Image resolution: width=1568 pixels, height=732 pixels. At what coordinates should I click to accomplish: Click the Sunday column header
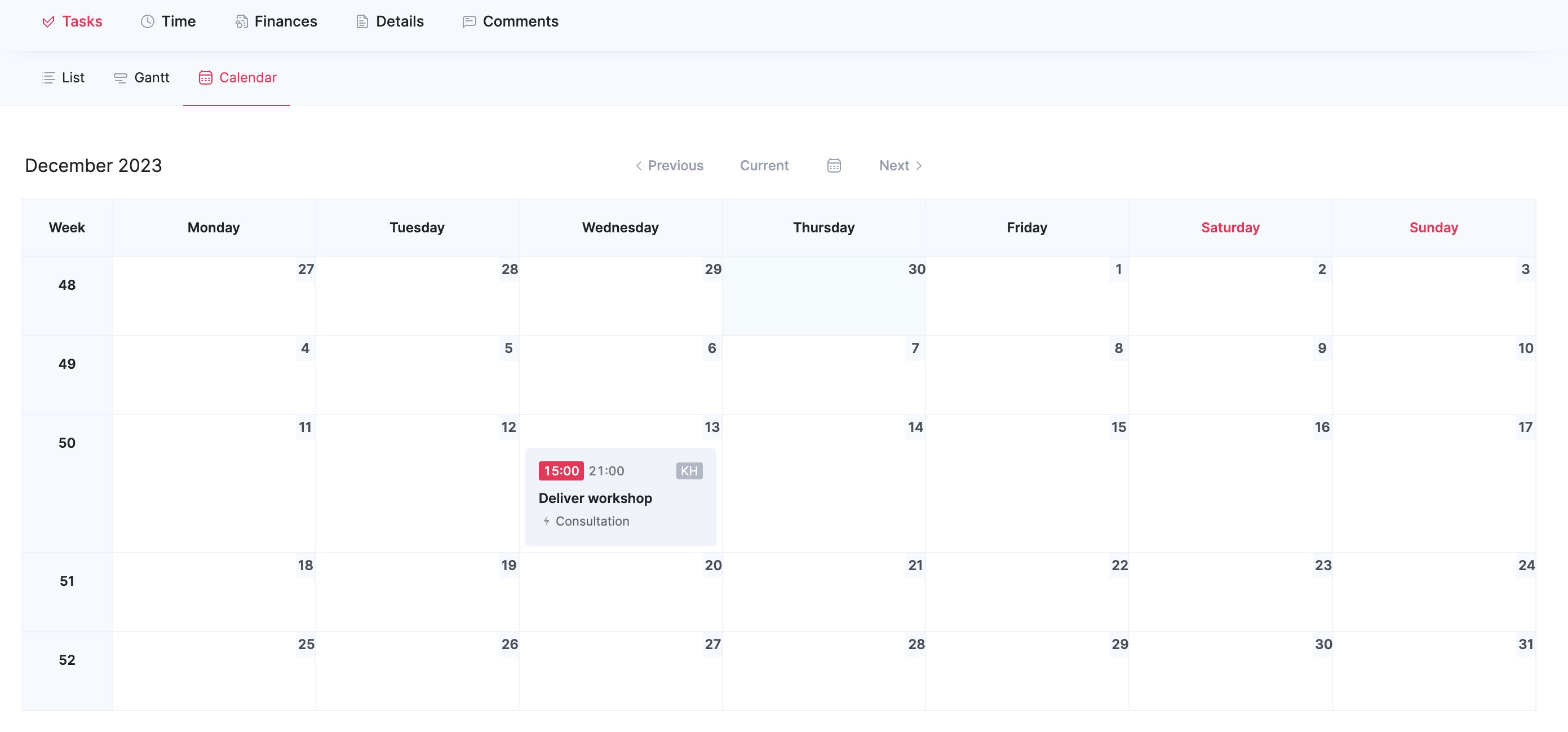(x=1433, y=228)
